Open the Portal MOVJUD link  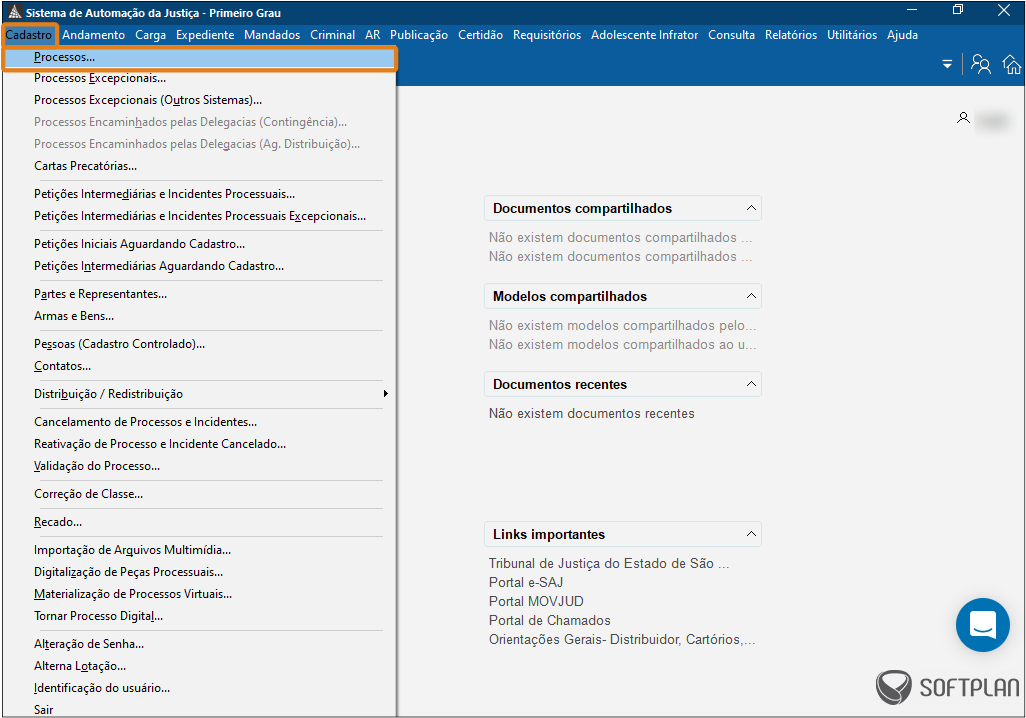tap(536, 601)
